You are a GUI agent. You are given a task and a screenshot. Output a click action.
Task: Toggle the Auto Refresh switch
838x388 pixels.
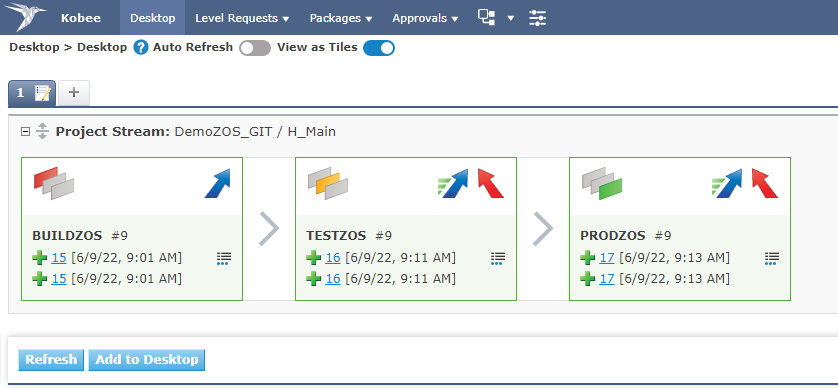click(255, 48)
